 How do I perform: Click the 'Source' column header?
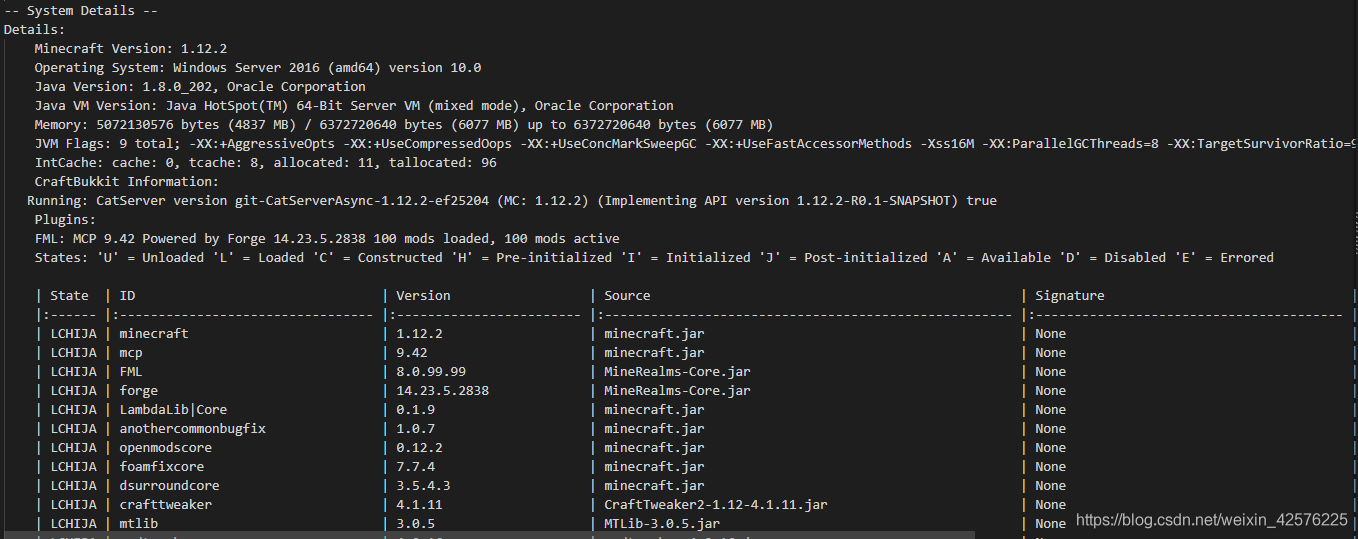click(x=627, y=295)
